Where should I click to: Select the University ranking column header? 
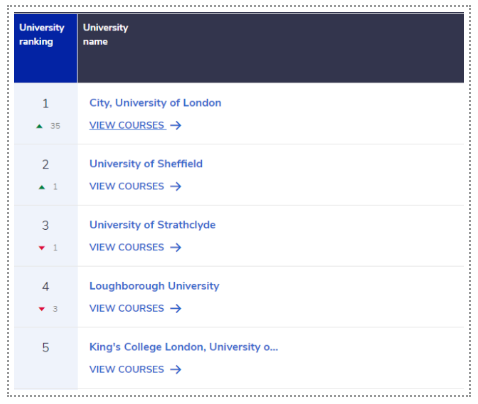(45, 48)
